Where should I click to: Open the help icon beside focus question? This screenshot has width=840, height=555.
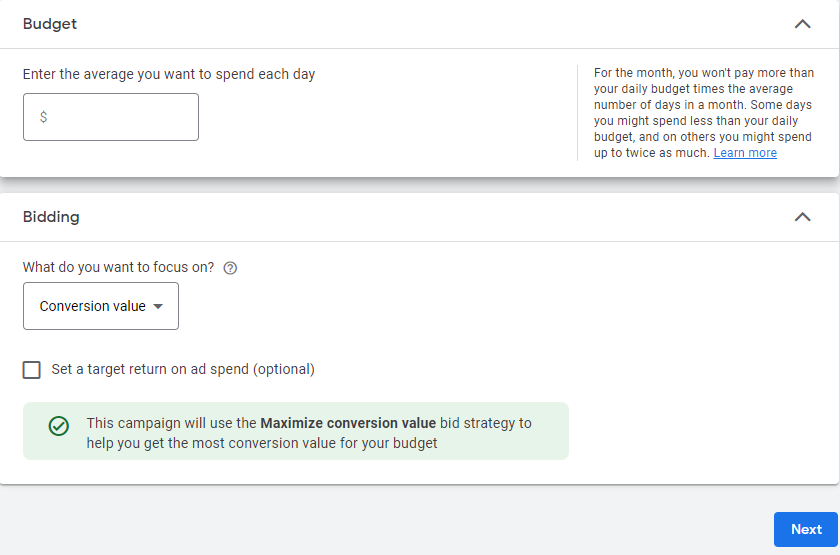(230, 268)
